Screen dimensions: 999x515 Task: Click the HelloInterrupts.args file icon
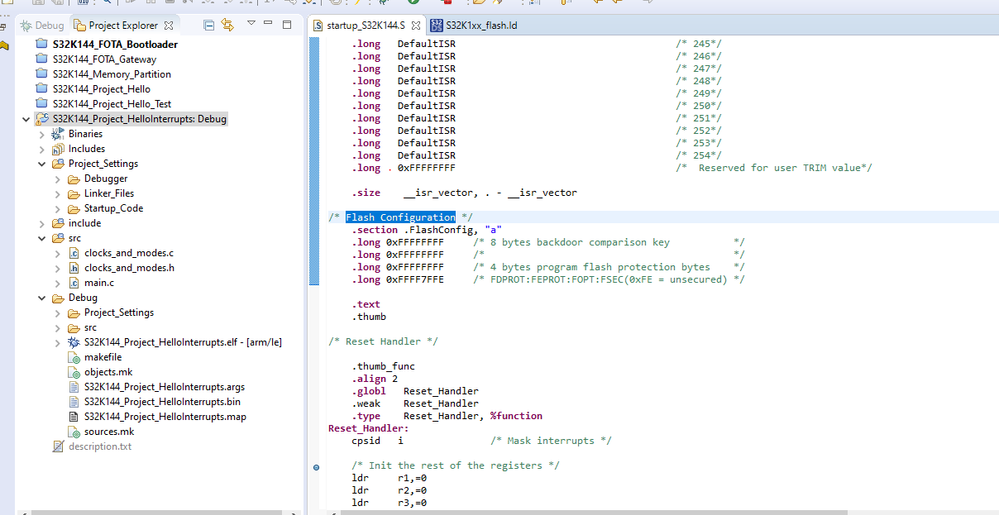(73, 387)
